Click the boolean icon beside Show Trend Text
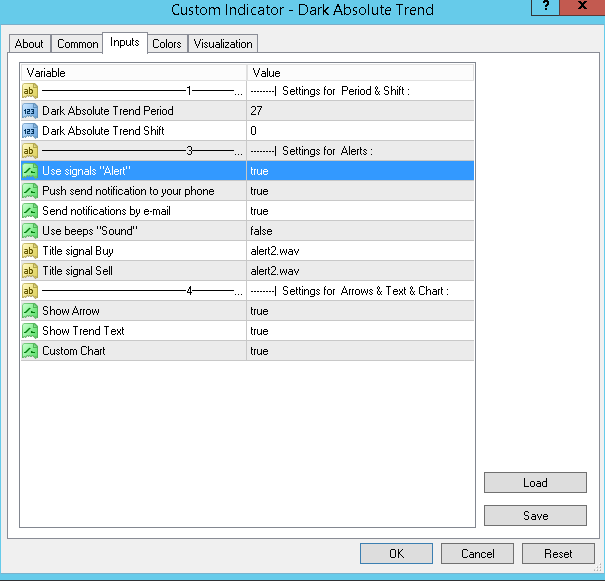 [x=30, y=331]
